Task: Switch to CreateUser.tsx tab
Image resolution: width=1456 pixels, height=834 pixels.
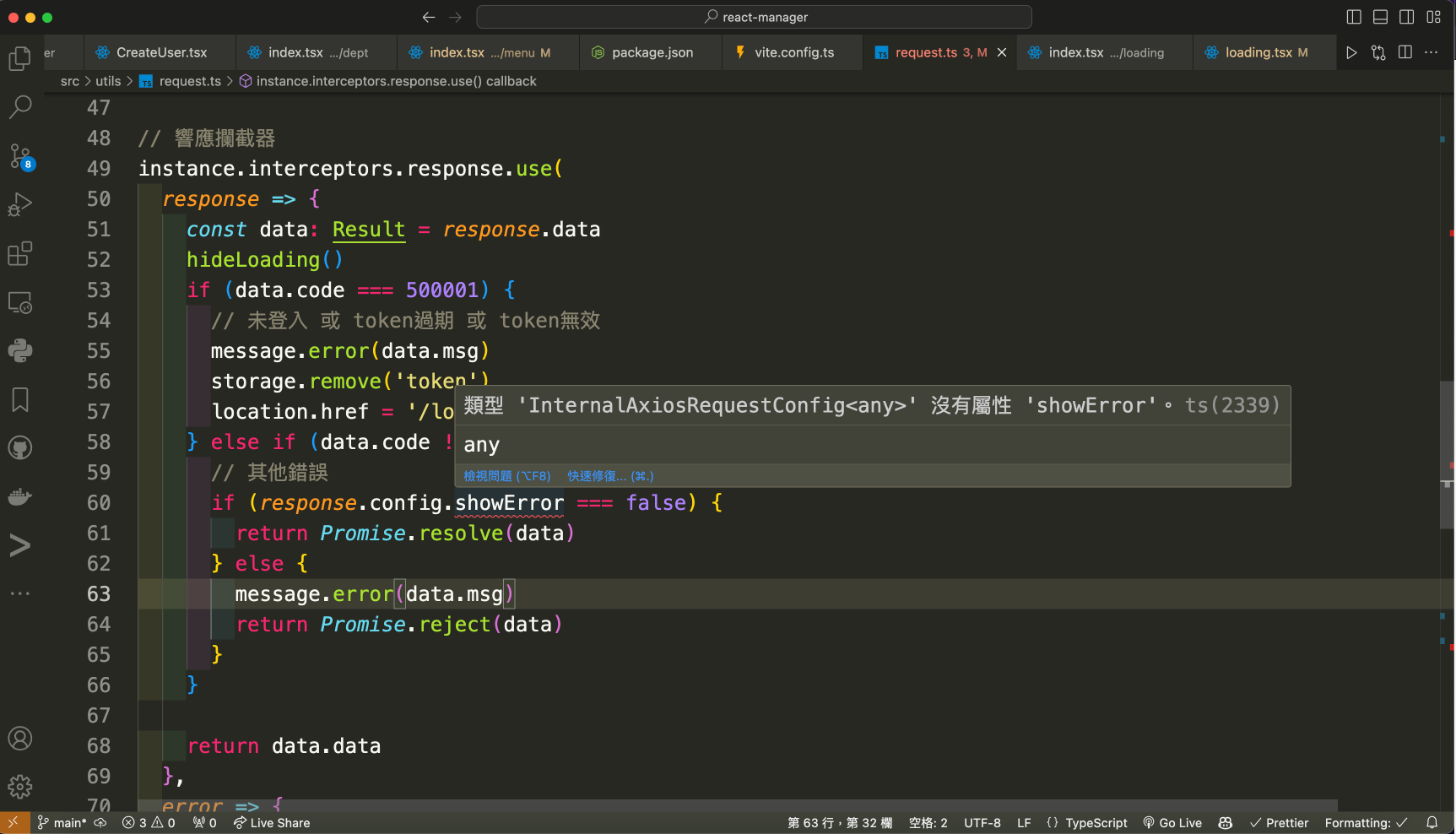Action: click(160, 52)
